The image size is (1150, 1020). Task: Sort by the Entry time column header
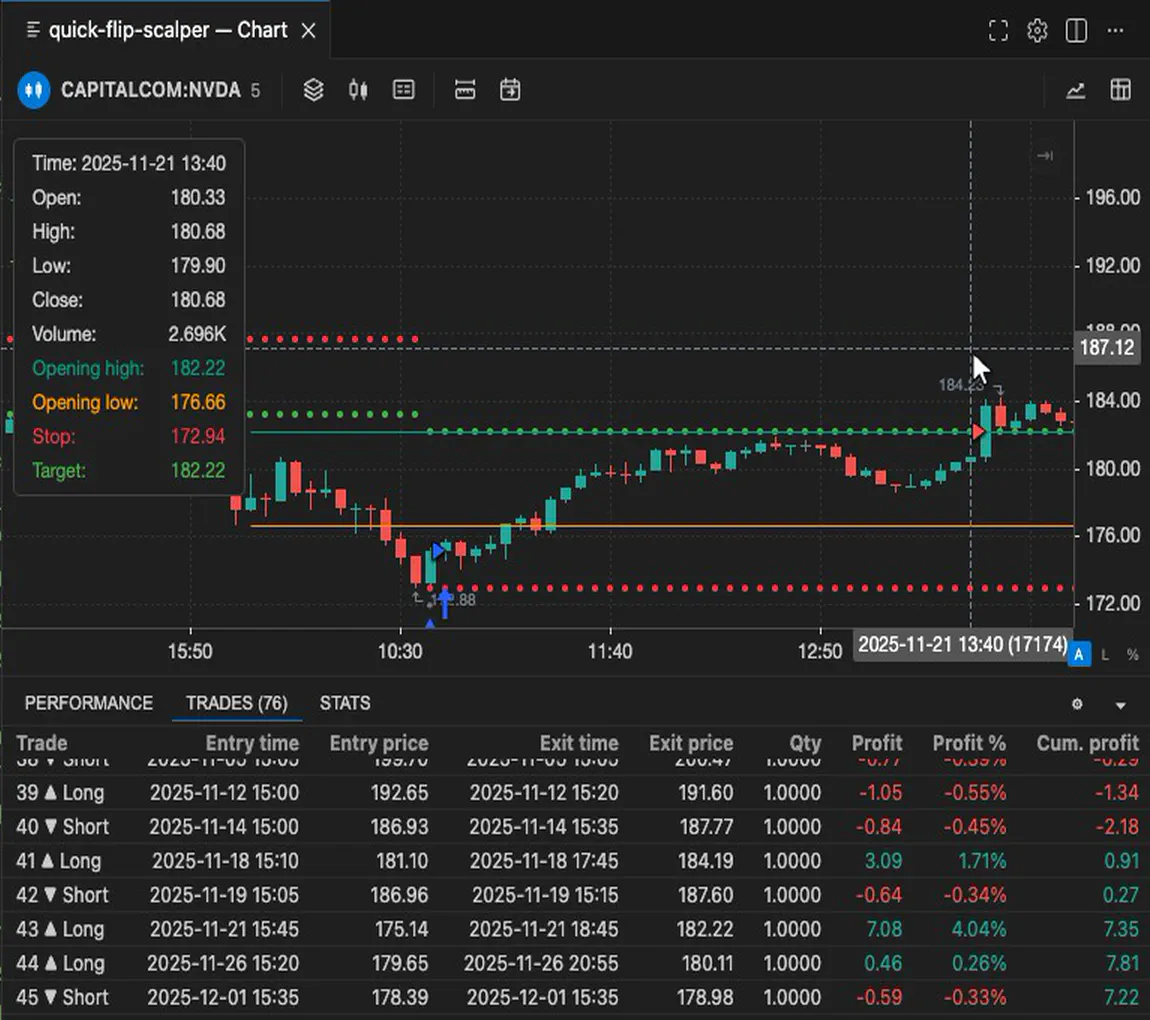tap(252, 743)
